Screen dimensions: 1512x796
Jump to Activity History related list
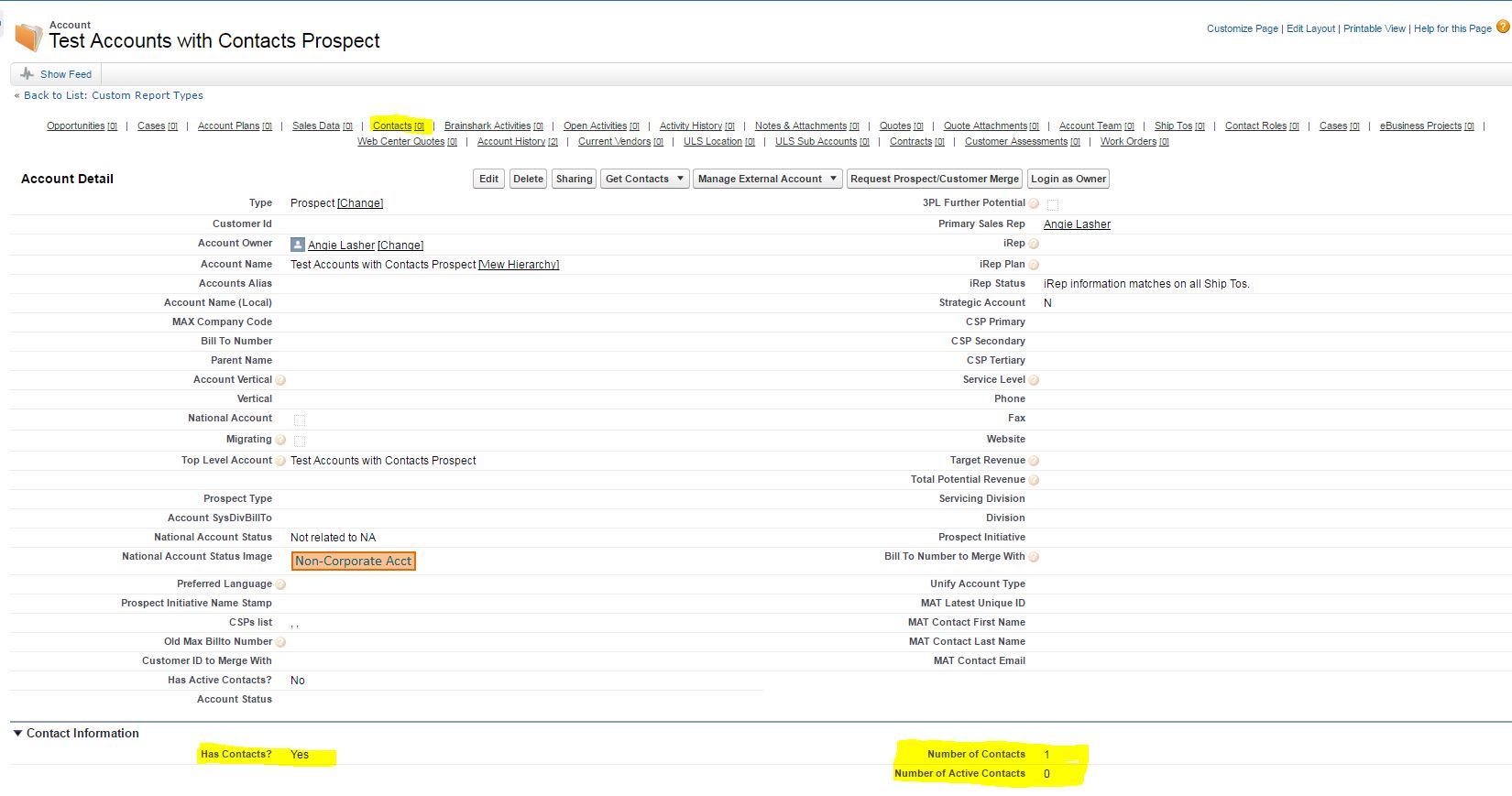pyautogui.click(x=697, y=126)
